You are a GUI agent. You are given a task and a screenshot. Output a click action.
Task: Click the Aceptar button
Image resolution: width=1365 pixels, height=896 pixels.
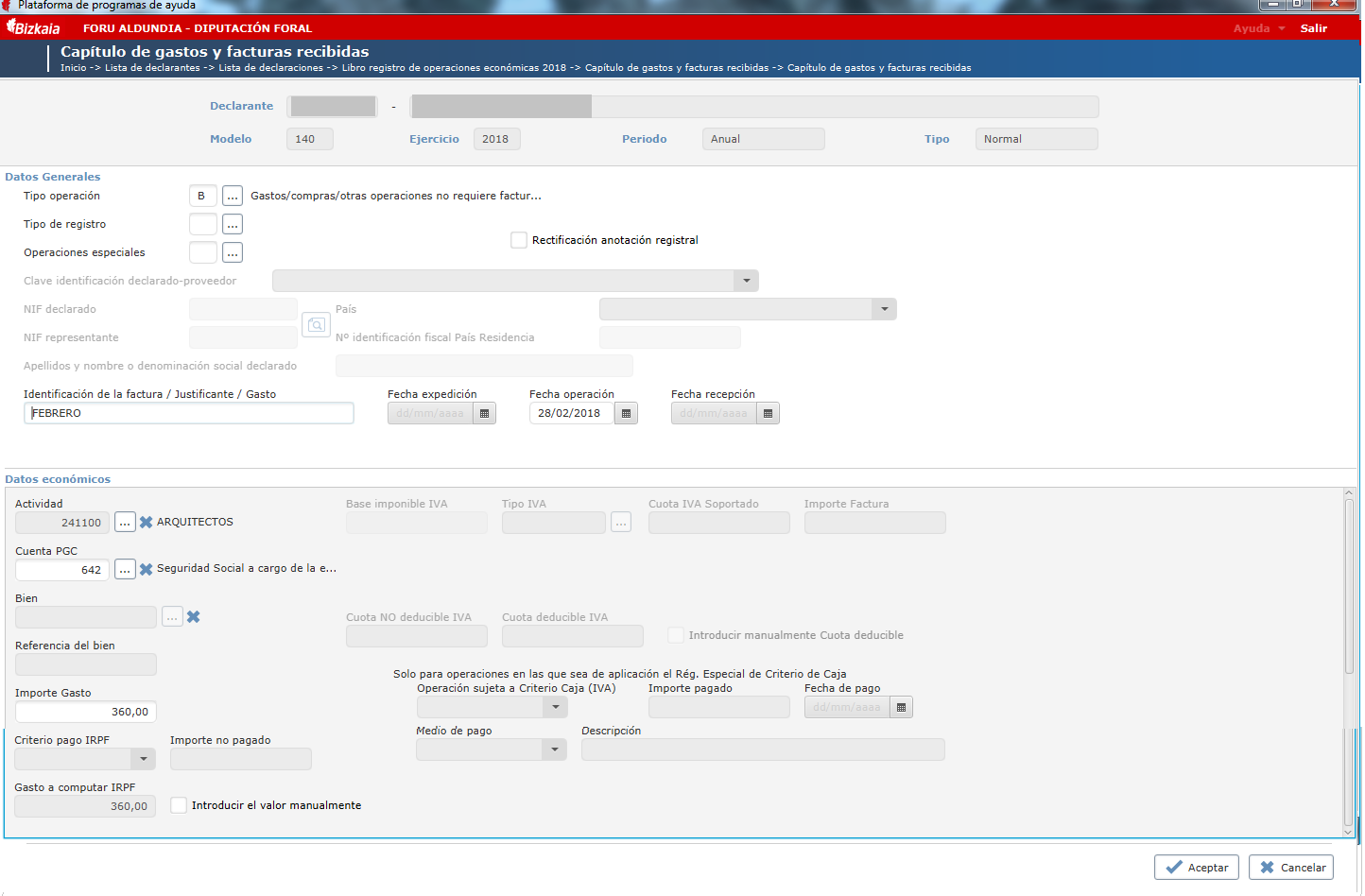click(1197, 867)
